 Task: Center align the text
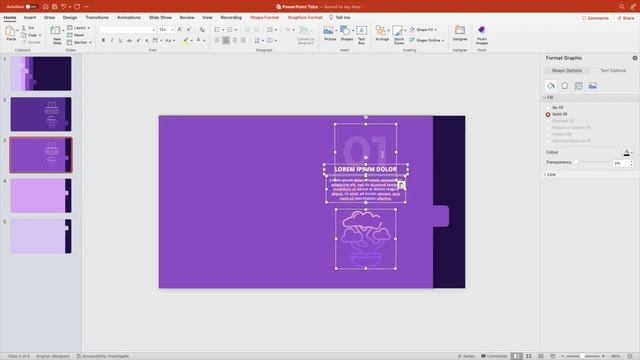pyautogui.click(x=226, y=40)
